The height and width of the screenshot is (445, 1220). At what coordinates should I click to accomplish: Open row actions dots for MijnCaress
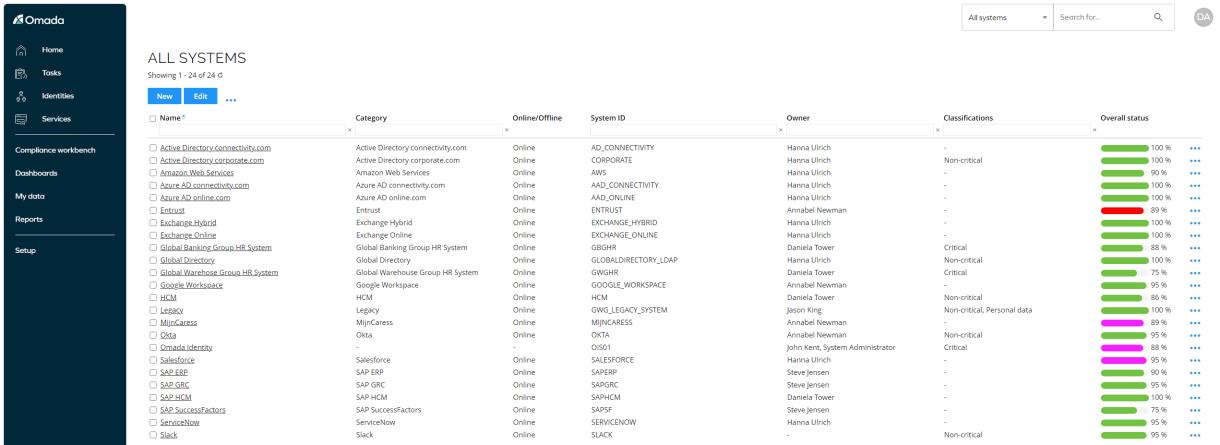1195,322
